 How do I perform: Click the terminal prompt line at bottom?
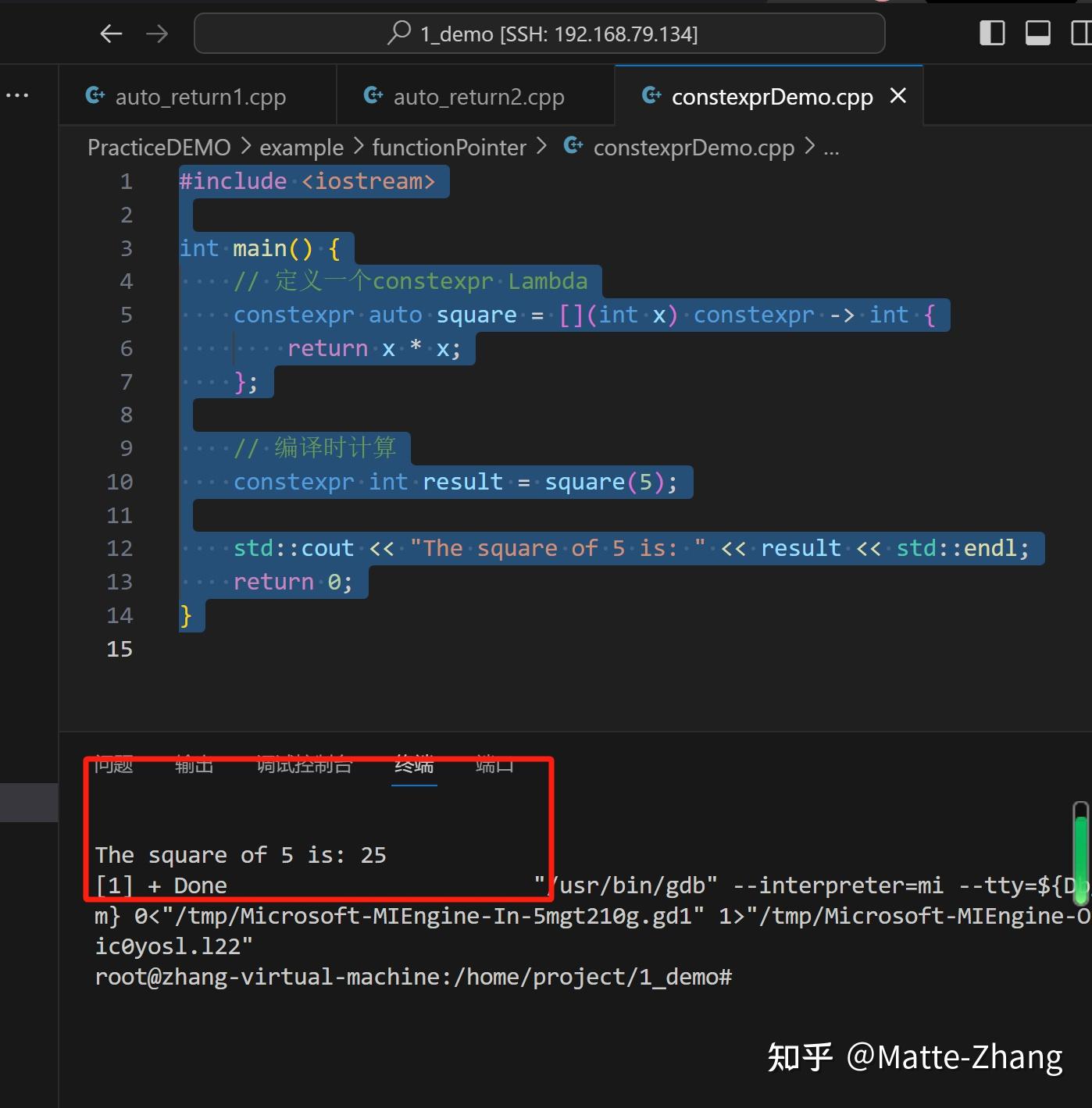tap(413, 977)
